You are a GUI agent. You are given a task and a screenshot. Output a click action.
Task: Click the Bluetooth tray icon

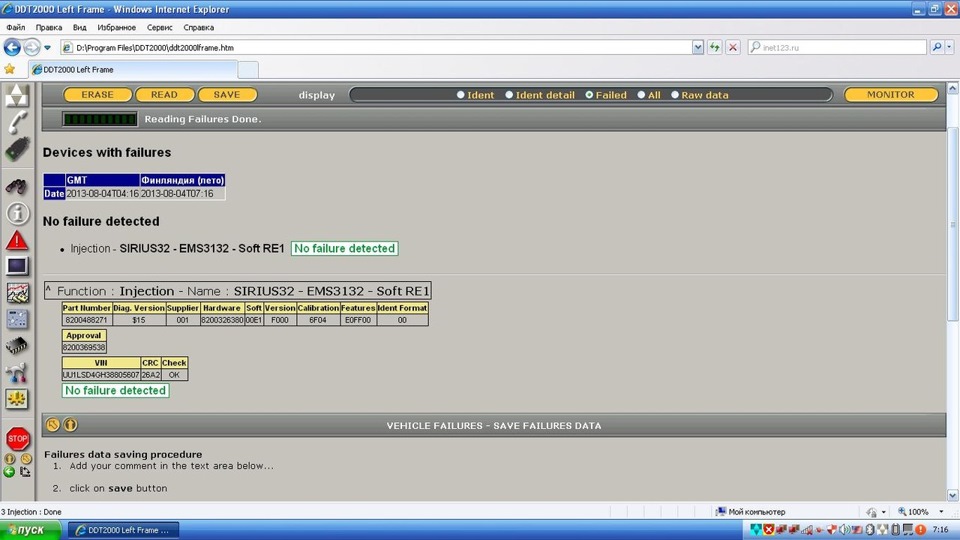coord(870,530)
